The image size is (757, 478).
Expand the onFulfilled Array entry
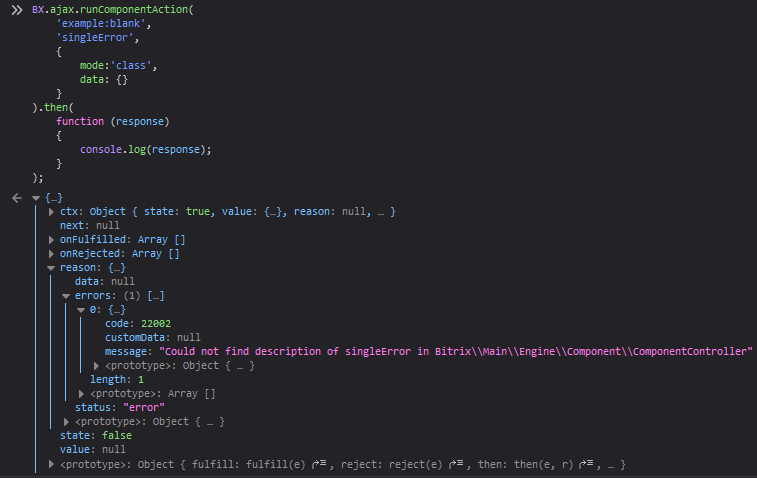point(51,240)
